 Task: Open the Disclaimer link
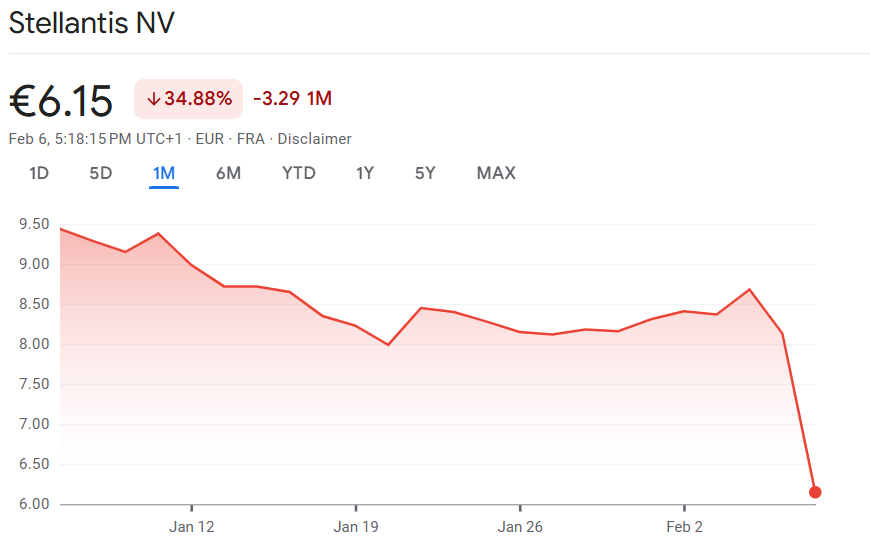coord(314,139)
